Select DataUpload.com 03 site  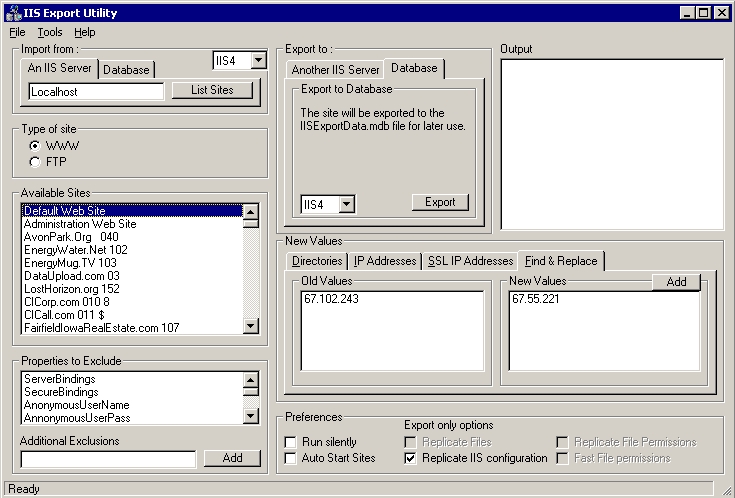[x=132, y=276]
